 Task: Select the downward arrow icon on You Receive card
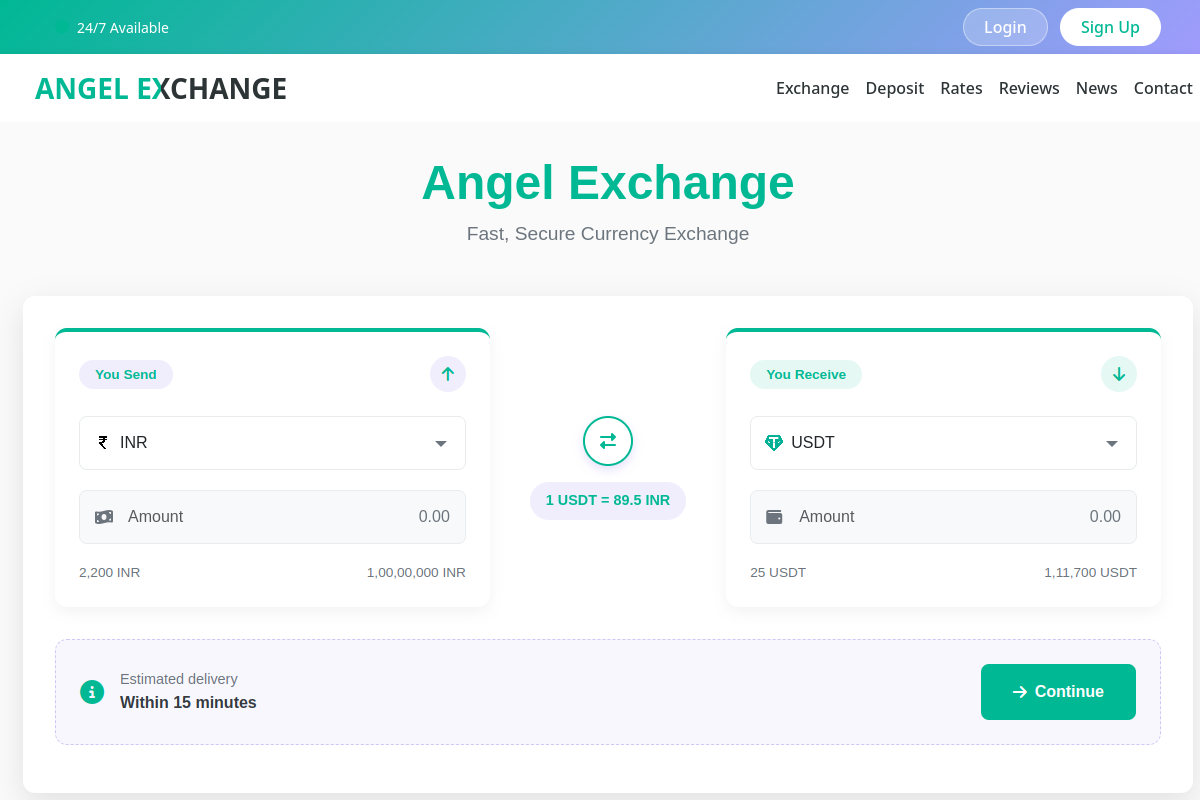tap(1119, 374)
